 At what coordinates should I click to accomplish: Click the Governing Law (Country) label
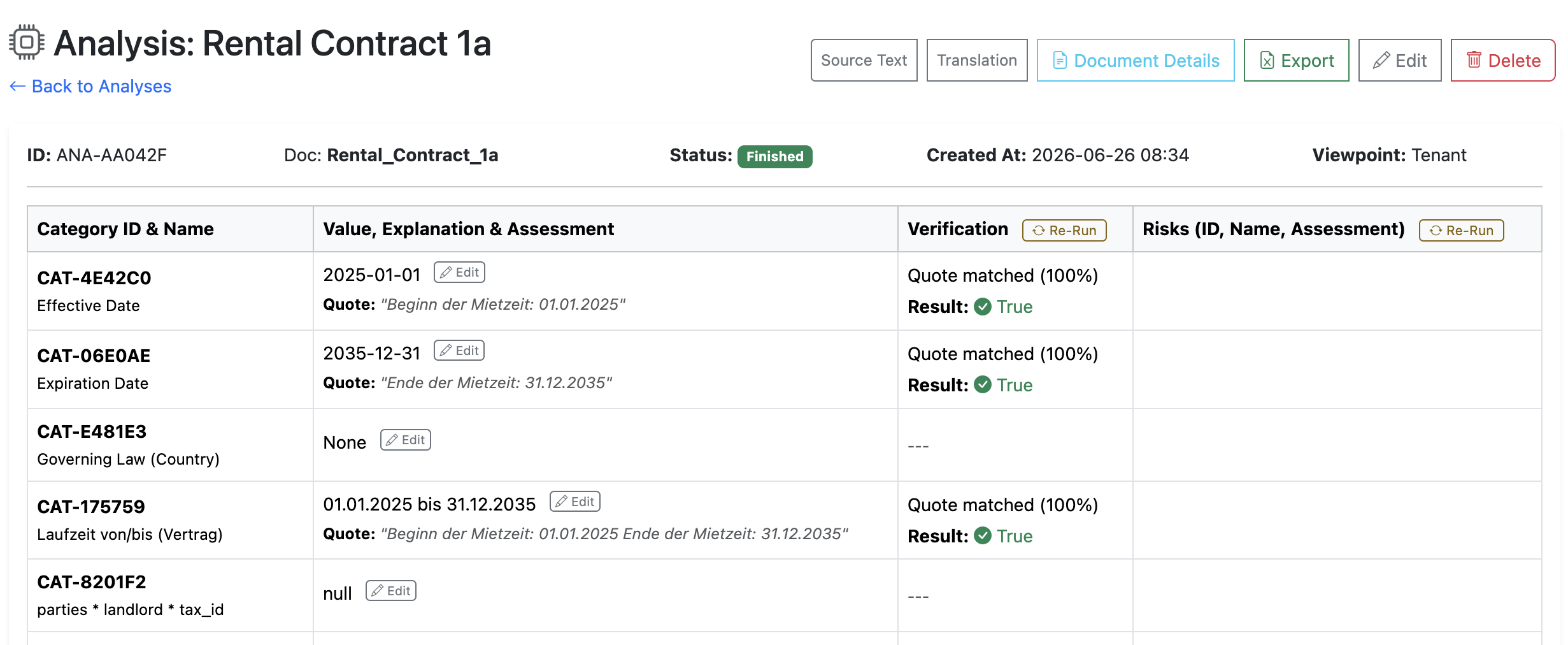(128, 460)
